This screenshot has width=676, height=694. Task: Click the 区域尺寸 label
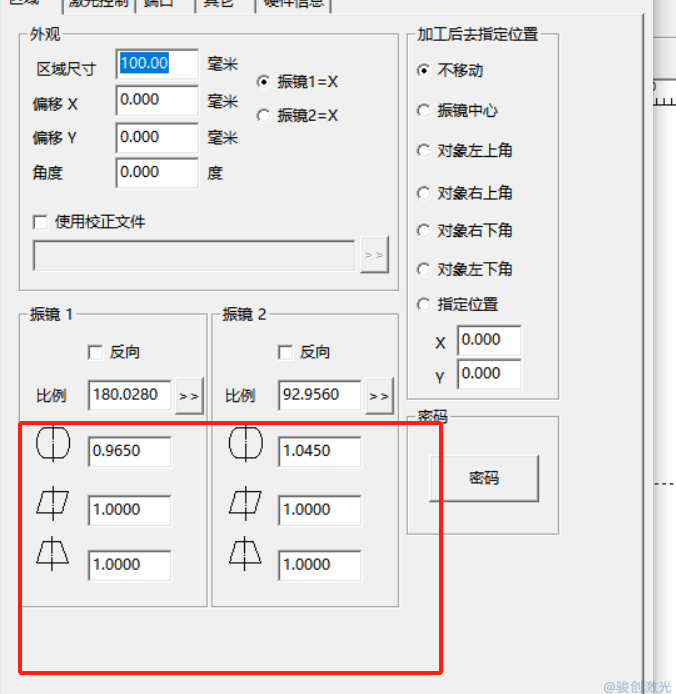[x=66, y=69]
